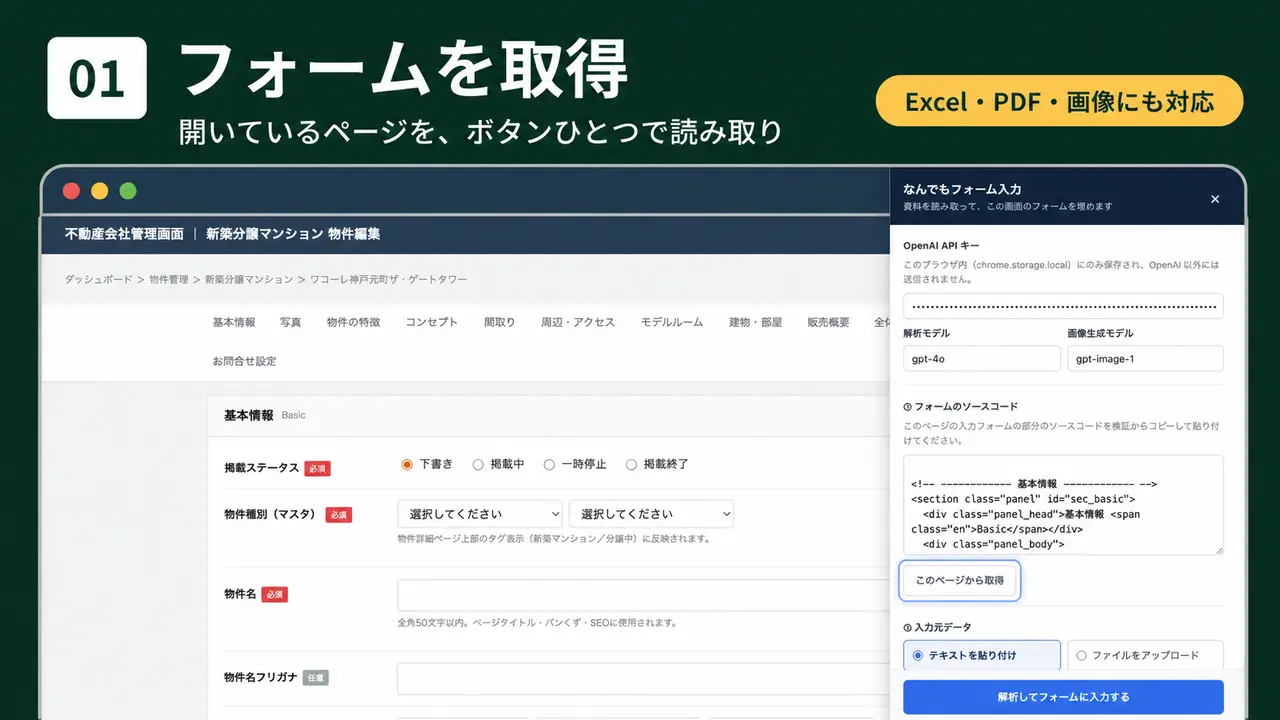
Task: Choose the ファイルをアップロード input option
Action: (x=1146, y=655)
